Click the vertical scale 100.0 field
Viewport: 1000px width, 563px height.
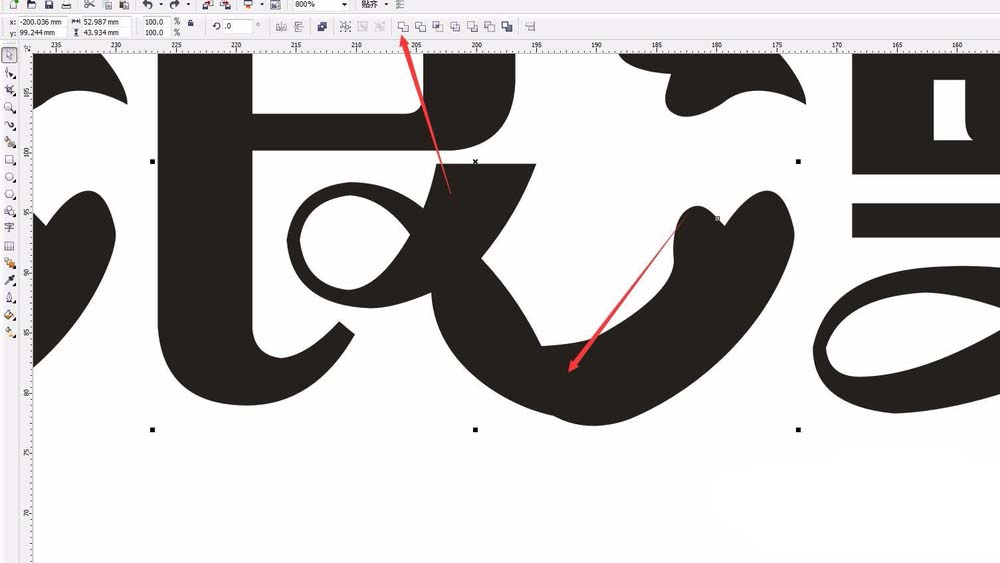[156, 32]
